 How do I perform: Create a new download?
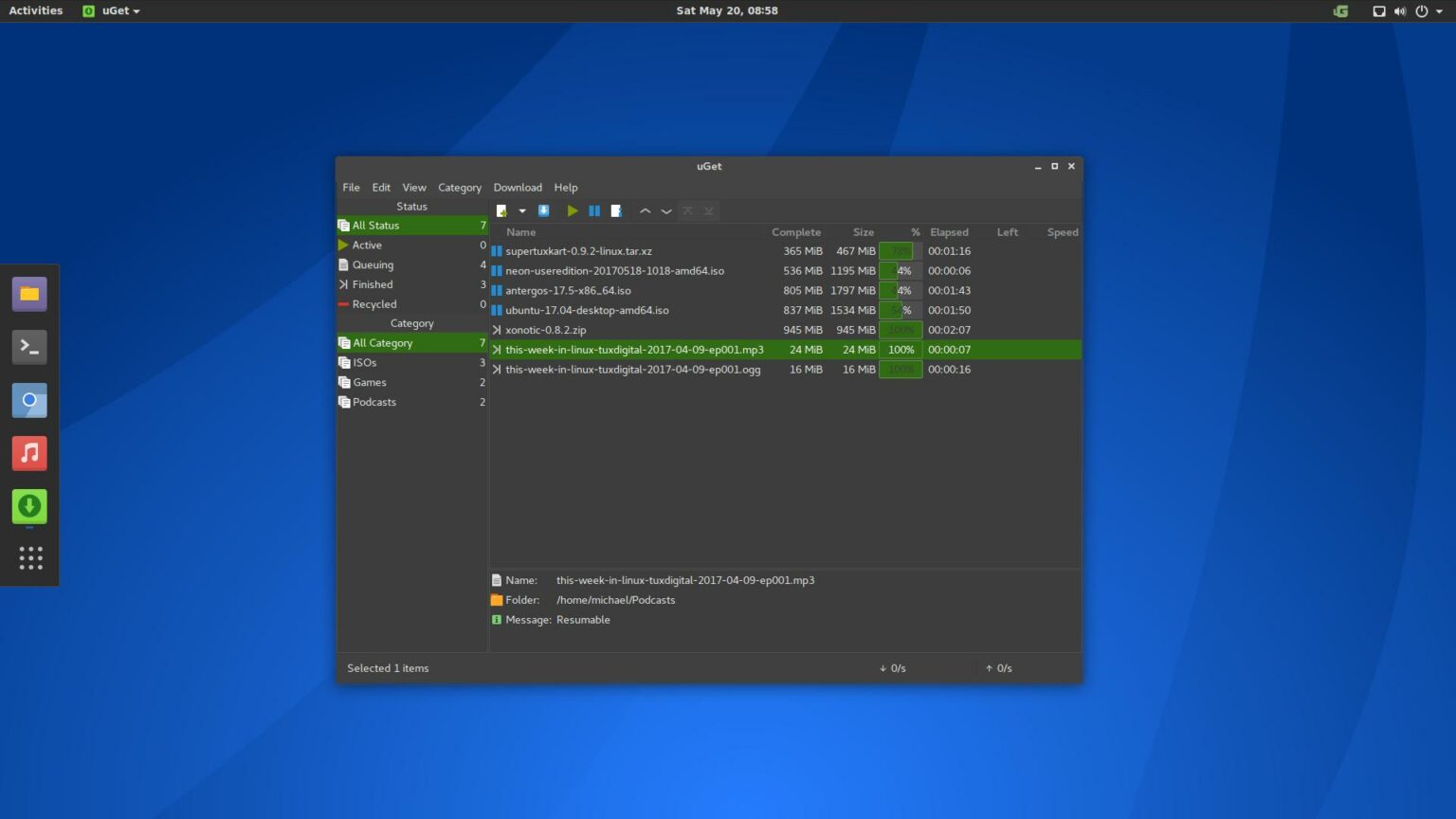point(501,210)
